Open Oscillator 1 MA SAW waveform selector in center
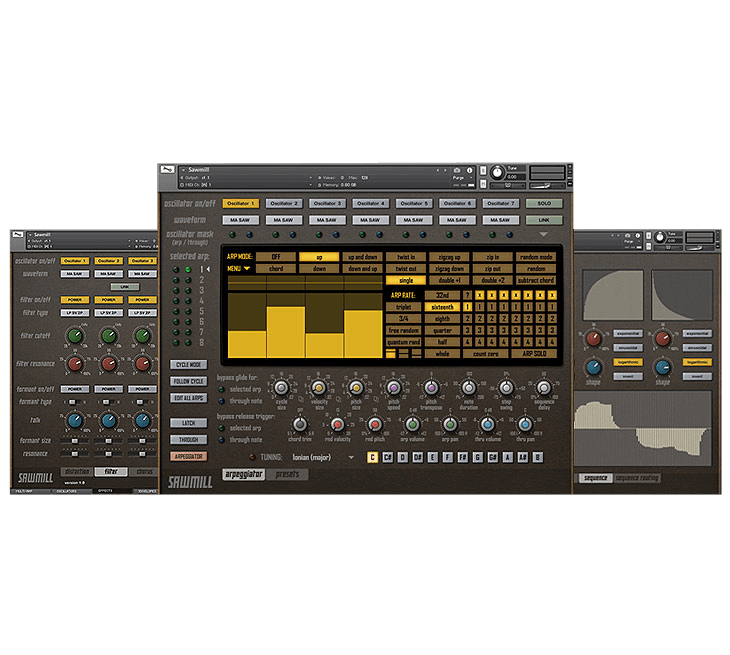Screen dimensions: 730x655 (x=241, y=220)
